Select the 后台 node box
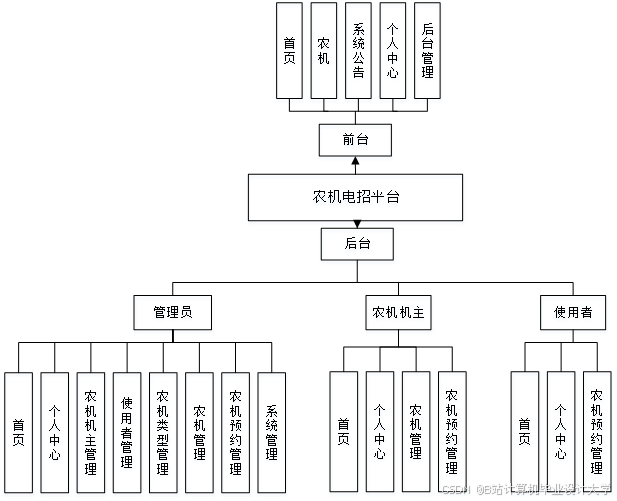Screen dimensions: 617x501 (x=357, y=244)
